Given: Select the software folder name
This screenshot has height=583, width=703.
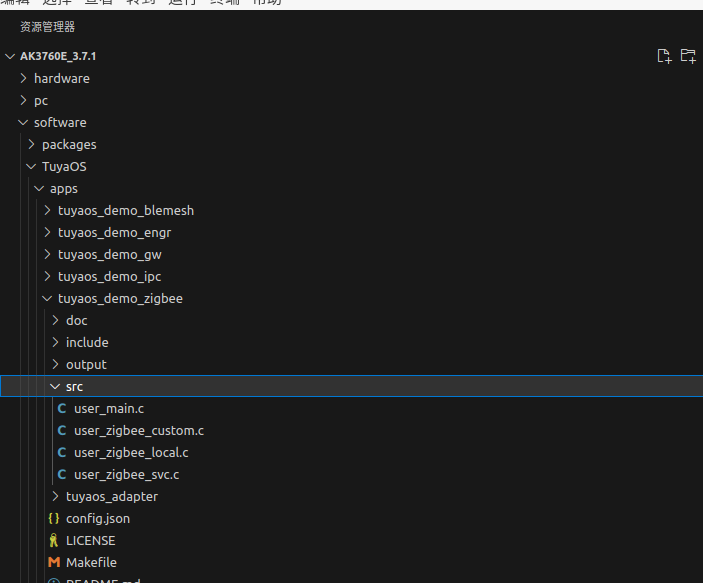Looking at the screenshot, I should tap(60, 122).
